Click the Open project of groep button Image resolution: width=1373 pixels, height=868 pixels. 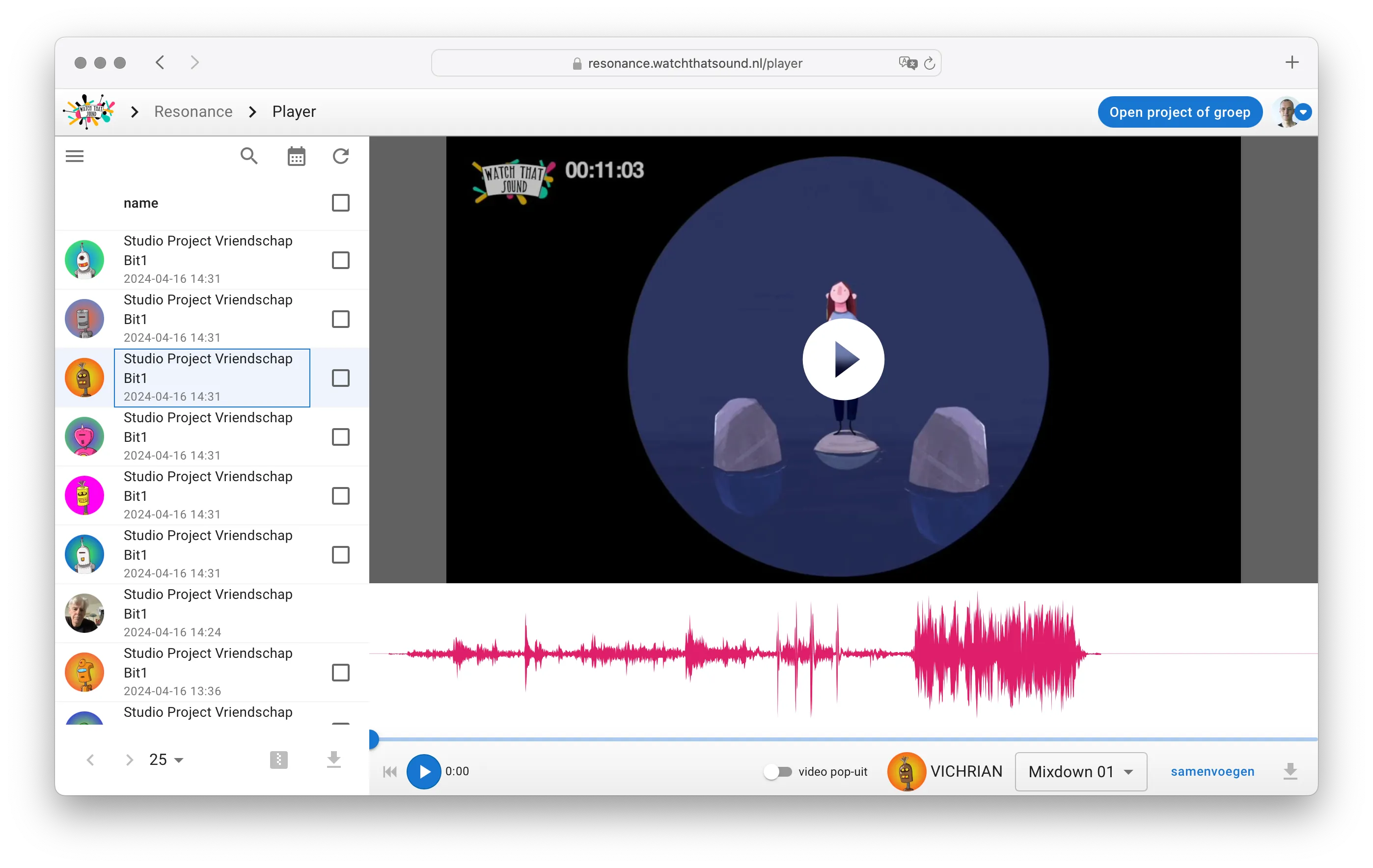(x=1179, y=112)
